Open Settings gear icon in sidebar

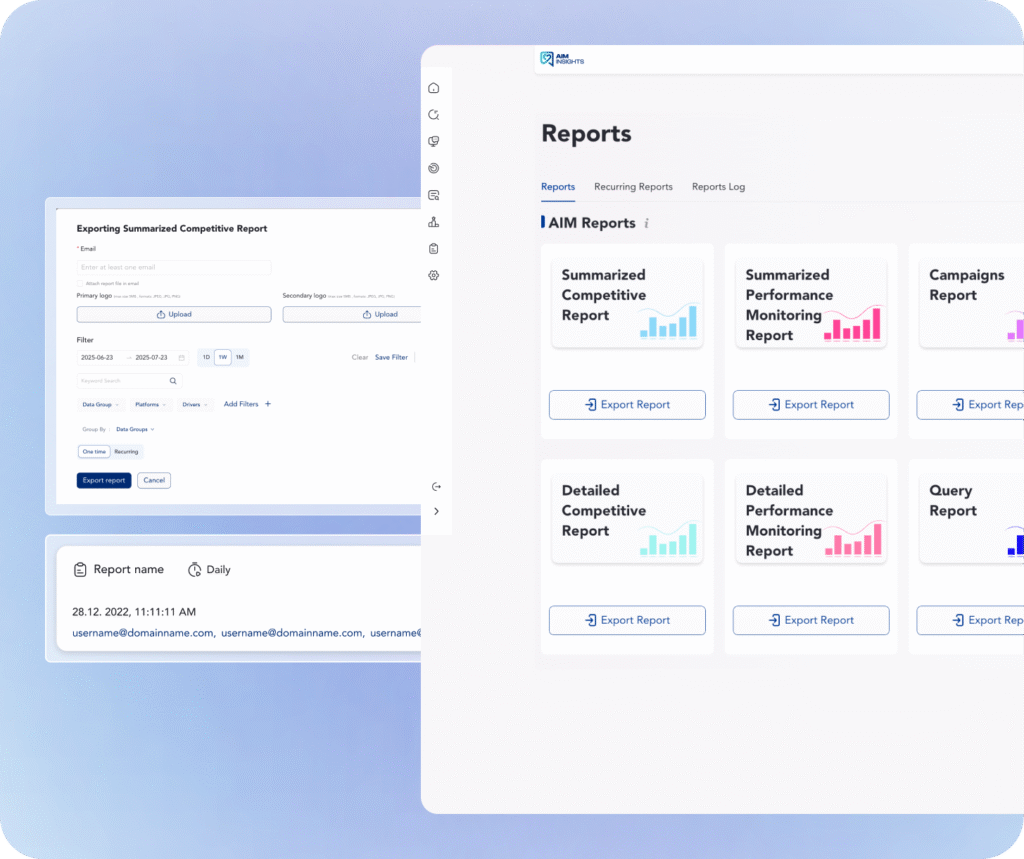433,275
